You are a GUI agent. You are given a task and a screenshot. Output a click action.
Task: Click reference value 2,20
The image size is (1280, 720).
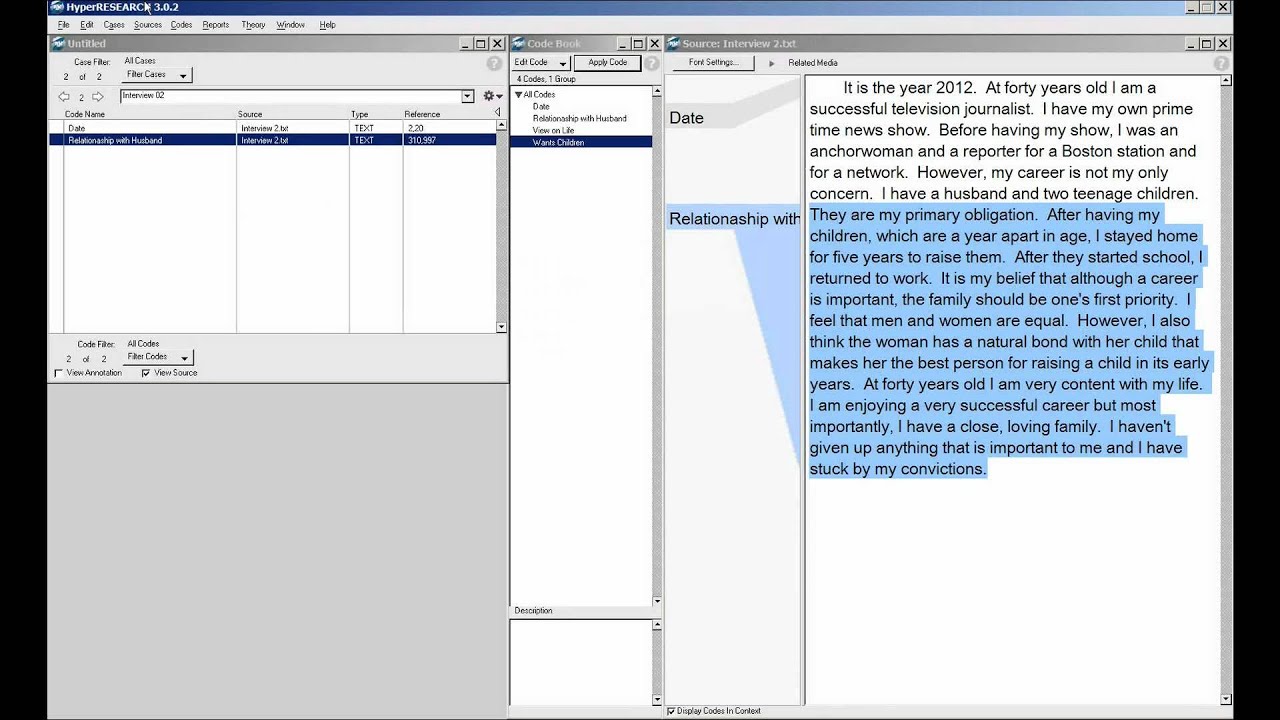tap(415, 129)
